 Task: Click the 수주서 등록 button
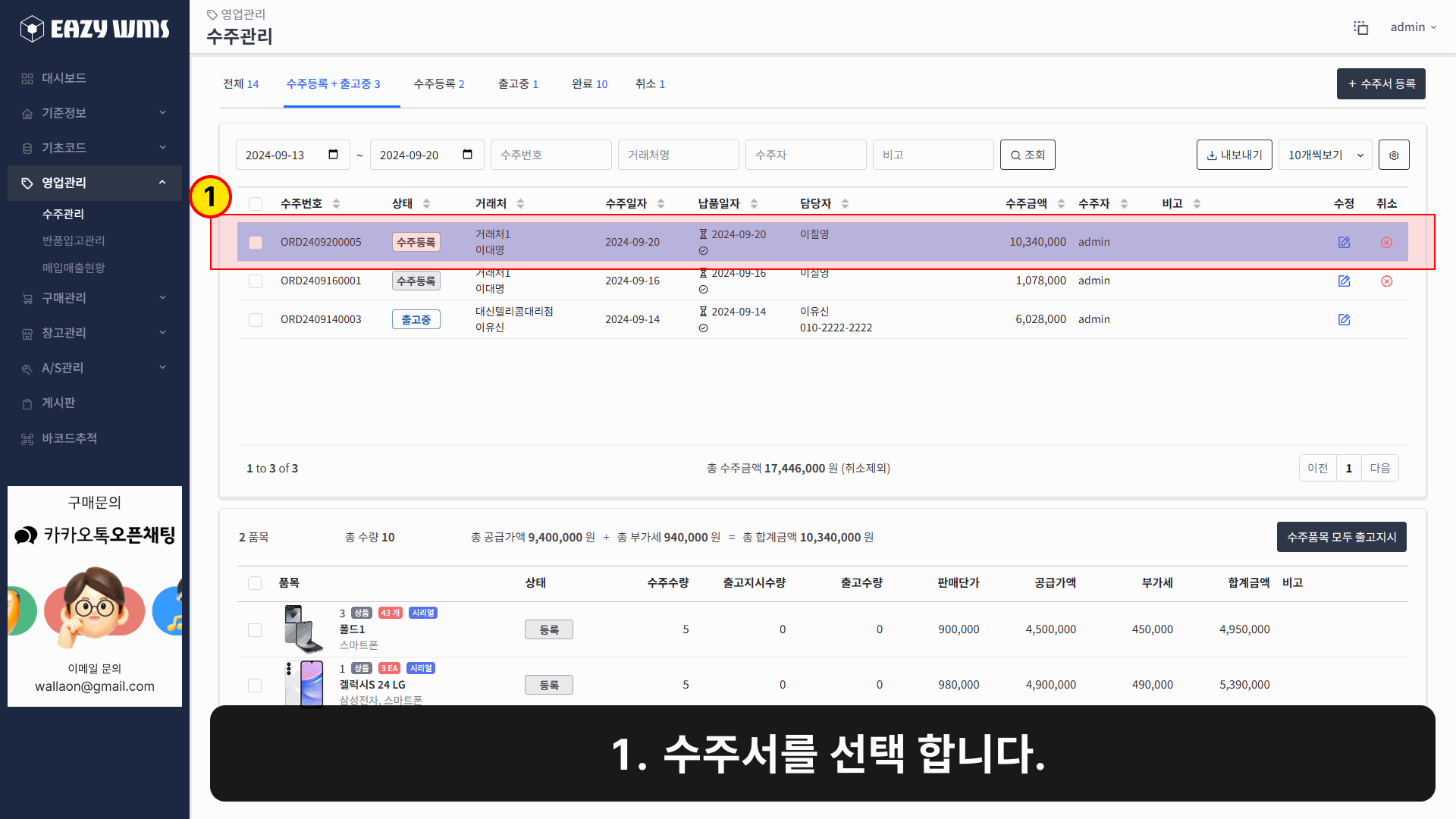point(1380,83)
